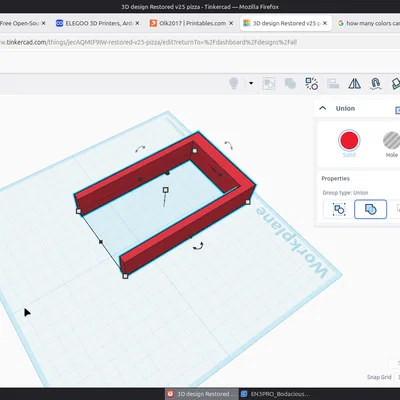Click the Snap Grid label
The width and height of the screenshot is (400, 400).
pos(379,377)
